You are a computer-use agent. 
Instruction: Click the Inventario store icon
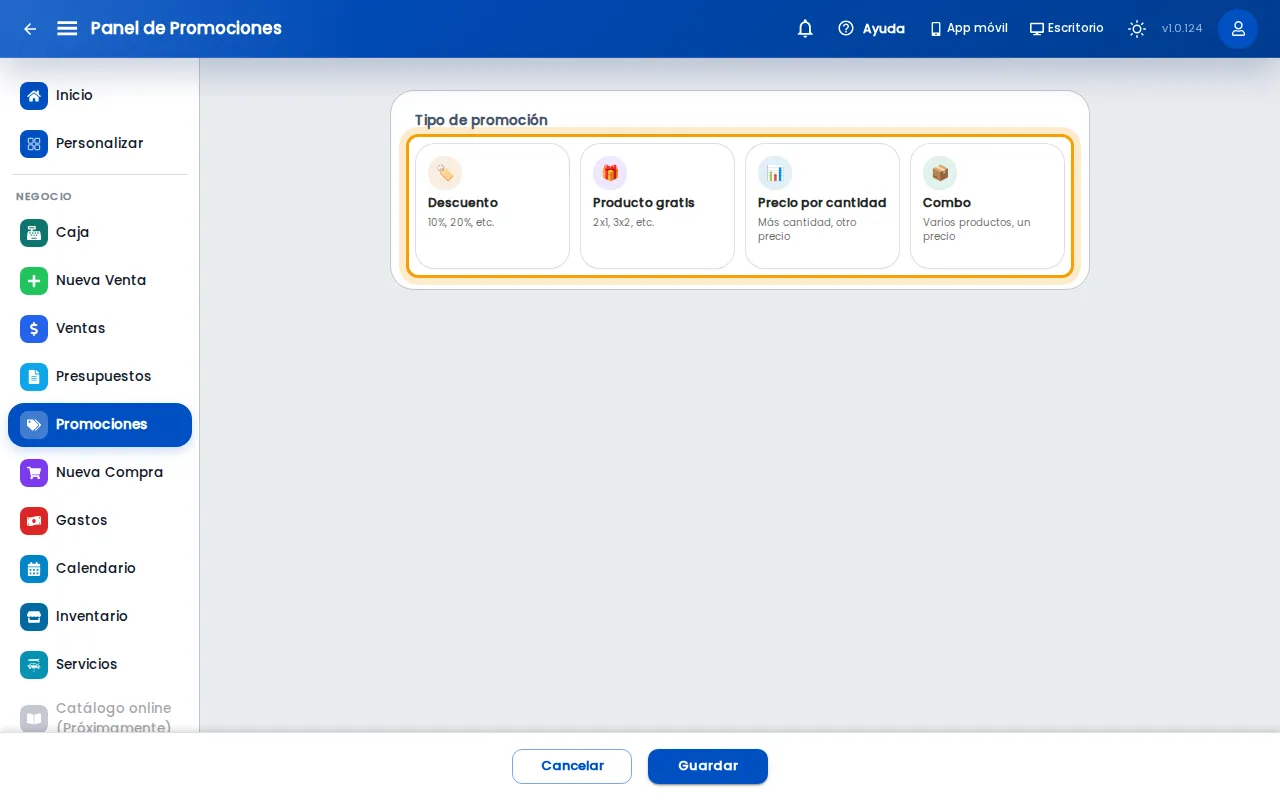click(x=34, y=617)
